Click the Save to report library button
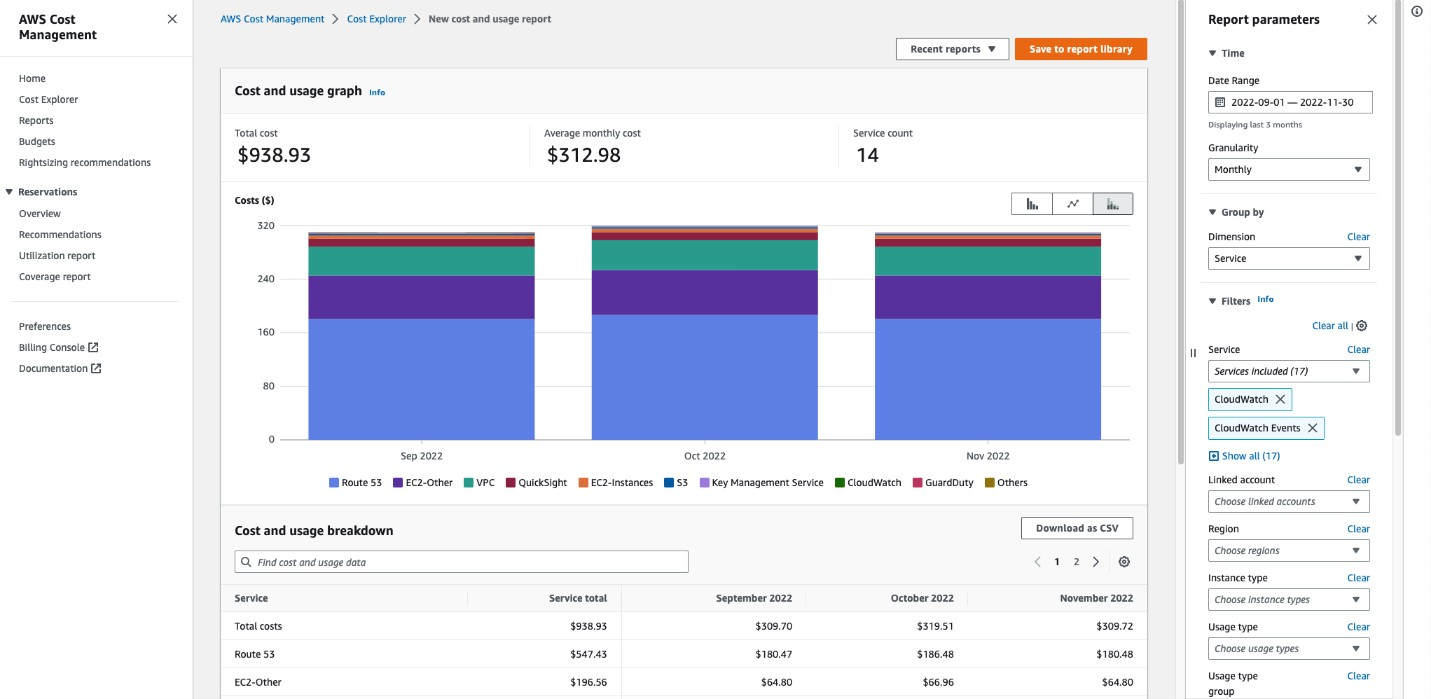This screenshot has width=1431, height=699. (x=1080, y=48)
